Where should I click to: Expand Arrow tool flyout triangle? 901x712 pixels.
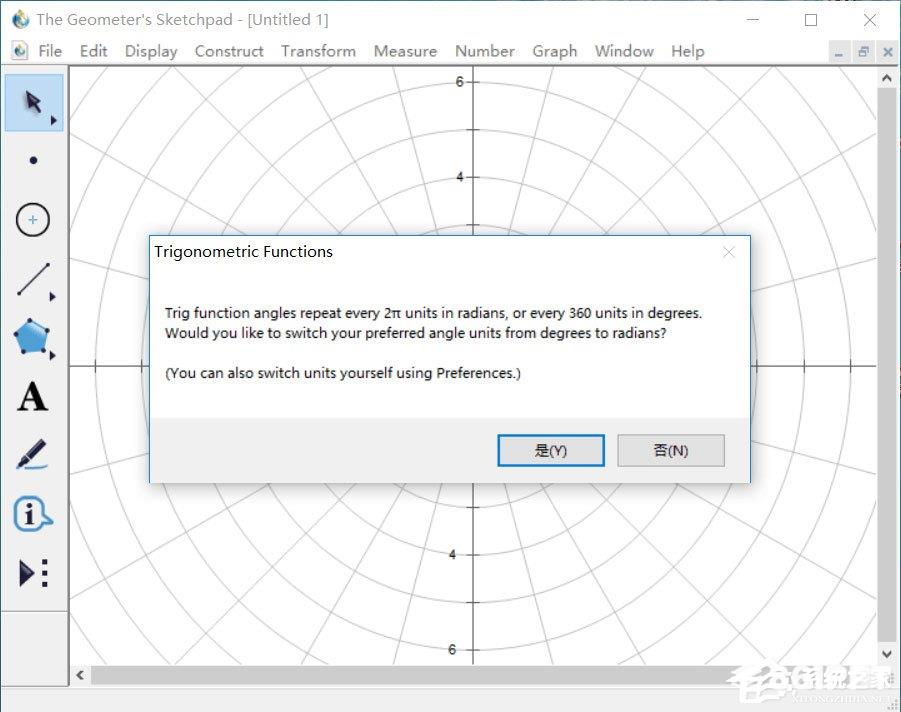(x=53, y=121)
